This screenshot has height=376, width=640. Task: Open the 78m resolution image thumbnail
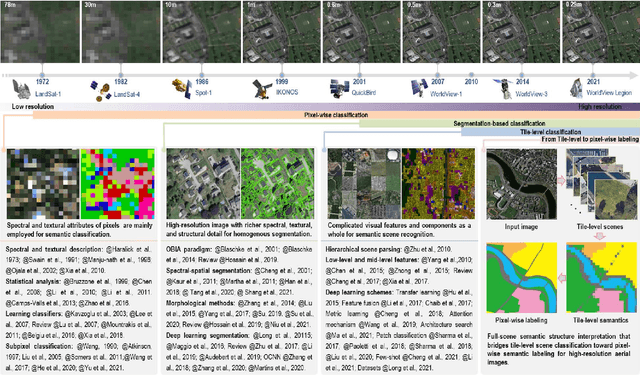40,32
